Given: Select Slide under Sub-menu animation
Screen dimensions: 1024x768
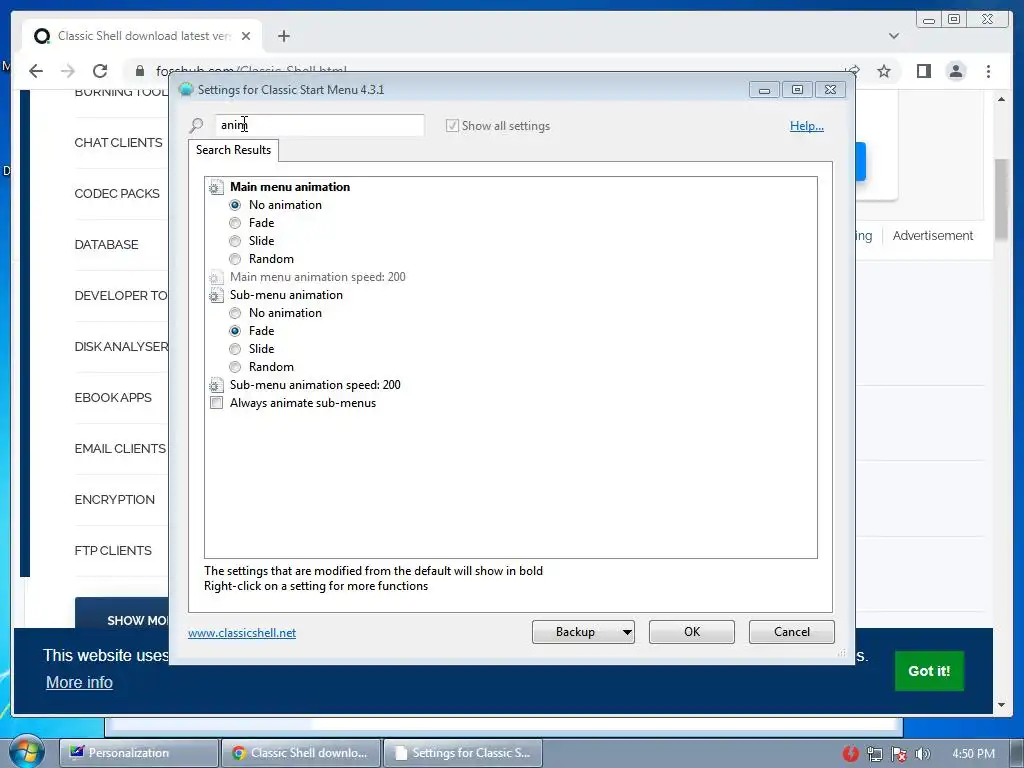Looking at the screenshot, I should pos(235,349).
